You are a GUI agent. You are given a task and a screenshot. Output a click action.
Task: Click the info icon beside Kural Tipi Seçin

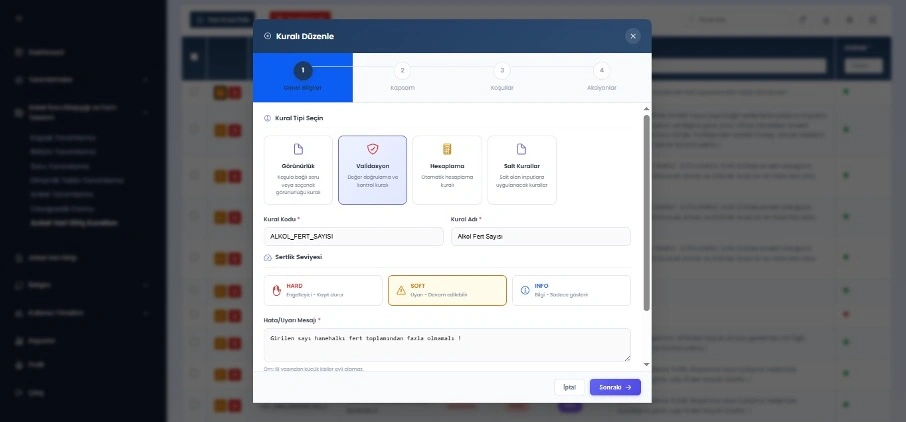[267, 118]
